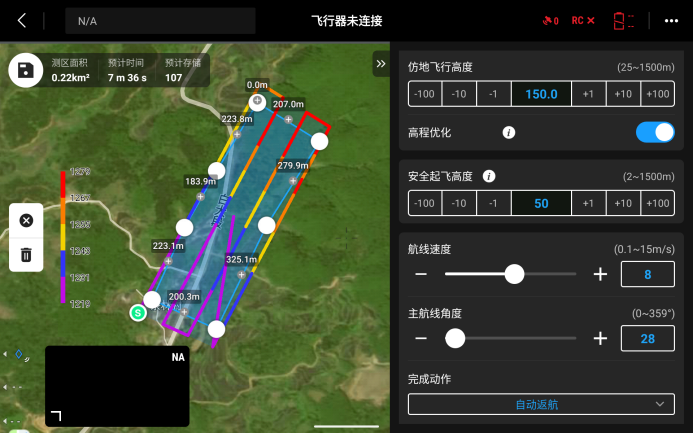Click -100 for 安全起飞高度
693x433 pixels.
[424, 203]
